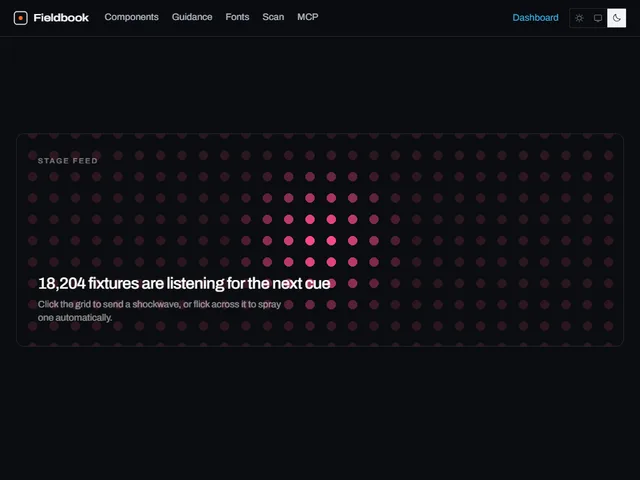Open the Dashboard link
The height and width of the screenshot is (480, 640).
coord(535,18)
